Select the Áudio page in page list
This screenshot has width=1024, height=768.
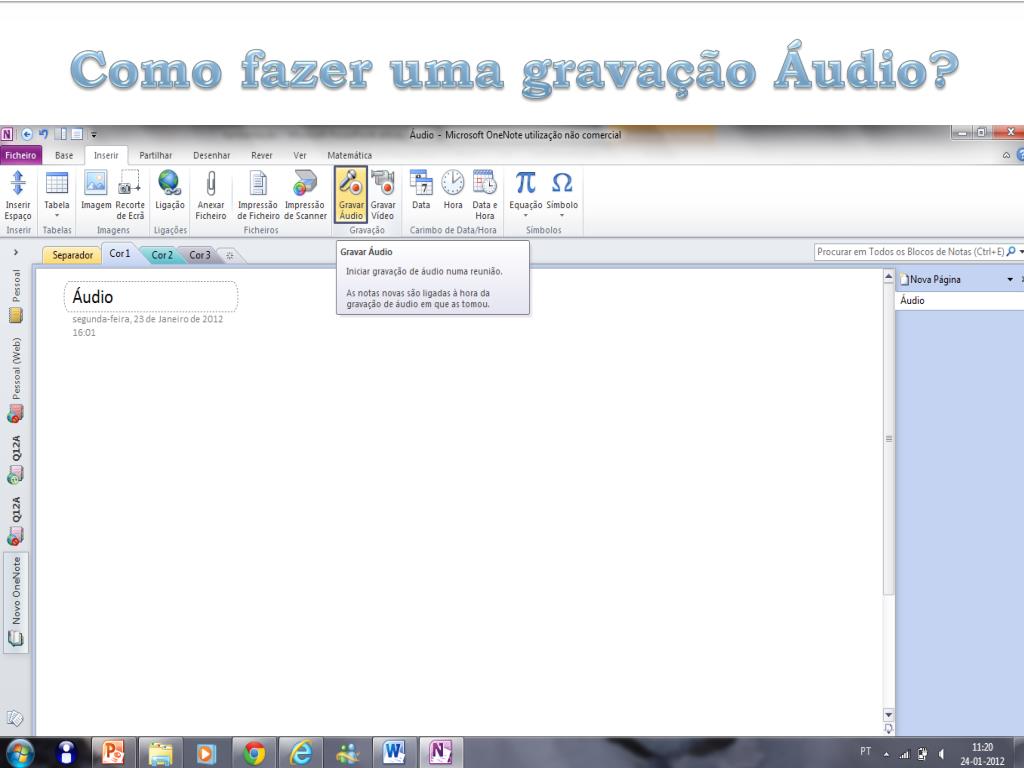[x=958, y=300]
